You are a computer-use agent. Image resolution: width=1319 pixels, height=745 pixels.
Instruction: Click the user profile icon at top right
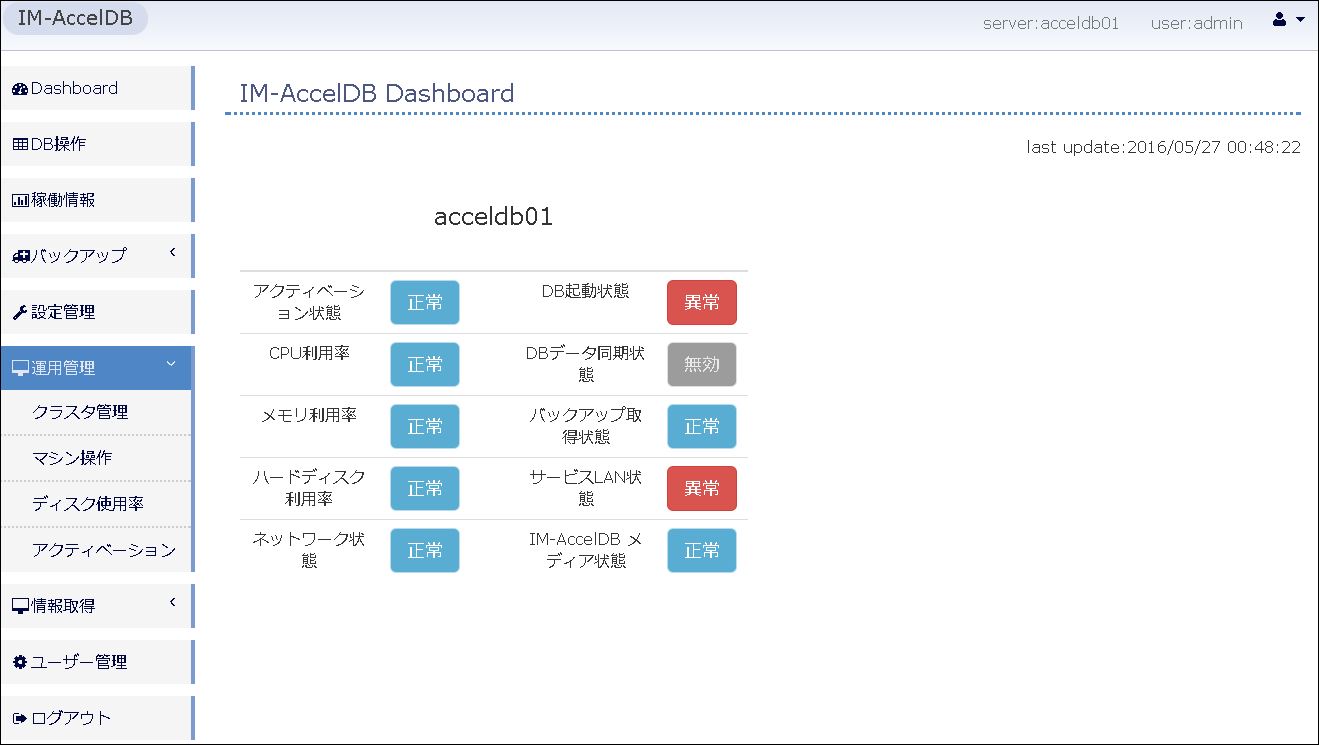click(x=1279, y=19)
